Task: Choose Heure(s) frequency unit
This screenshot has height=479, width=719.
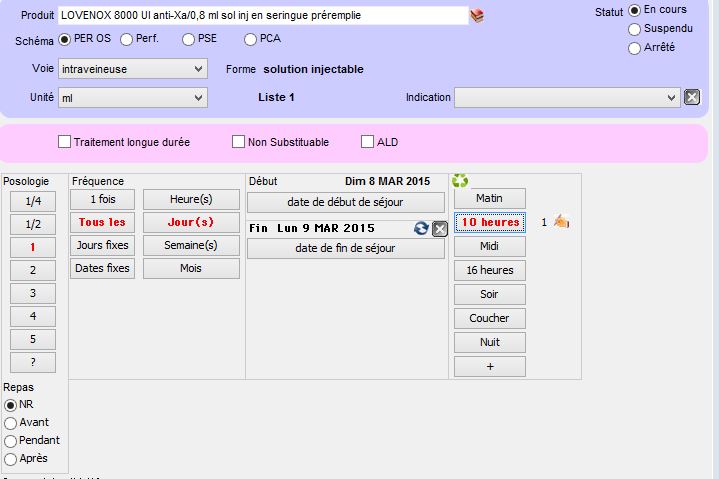Action: [x=191, y=199]
